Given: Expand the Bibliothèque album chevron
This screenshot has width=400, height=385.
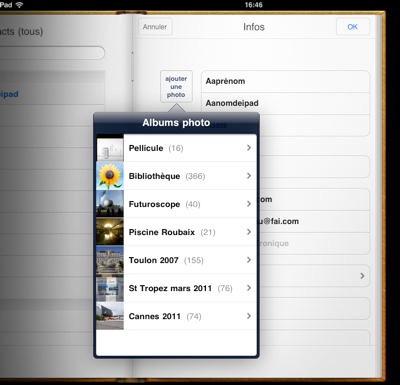Looking at the screenshot, I should pos(249,176).
